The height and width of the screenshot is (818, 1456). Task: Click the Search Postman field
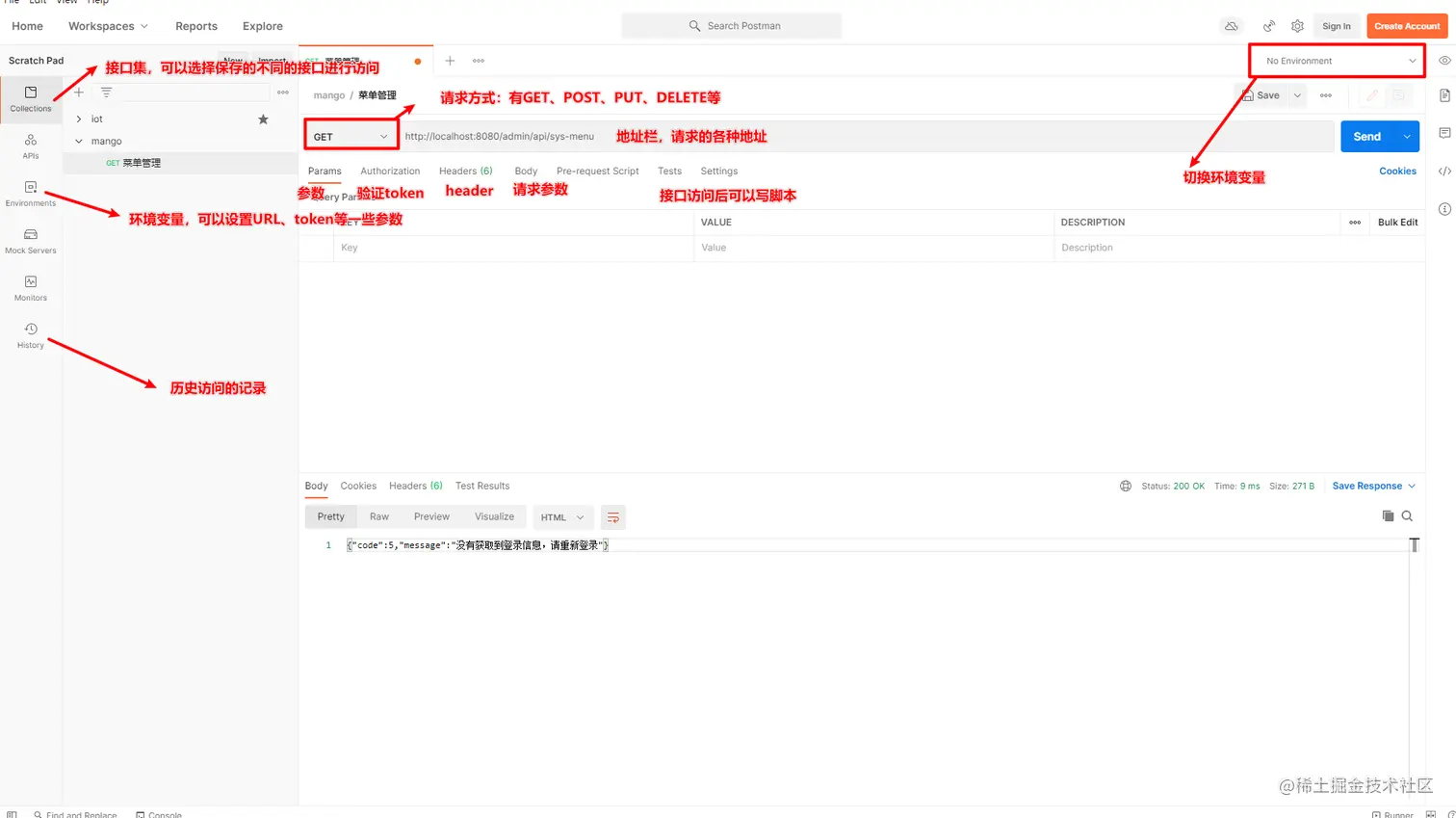[x=732, y=26]
